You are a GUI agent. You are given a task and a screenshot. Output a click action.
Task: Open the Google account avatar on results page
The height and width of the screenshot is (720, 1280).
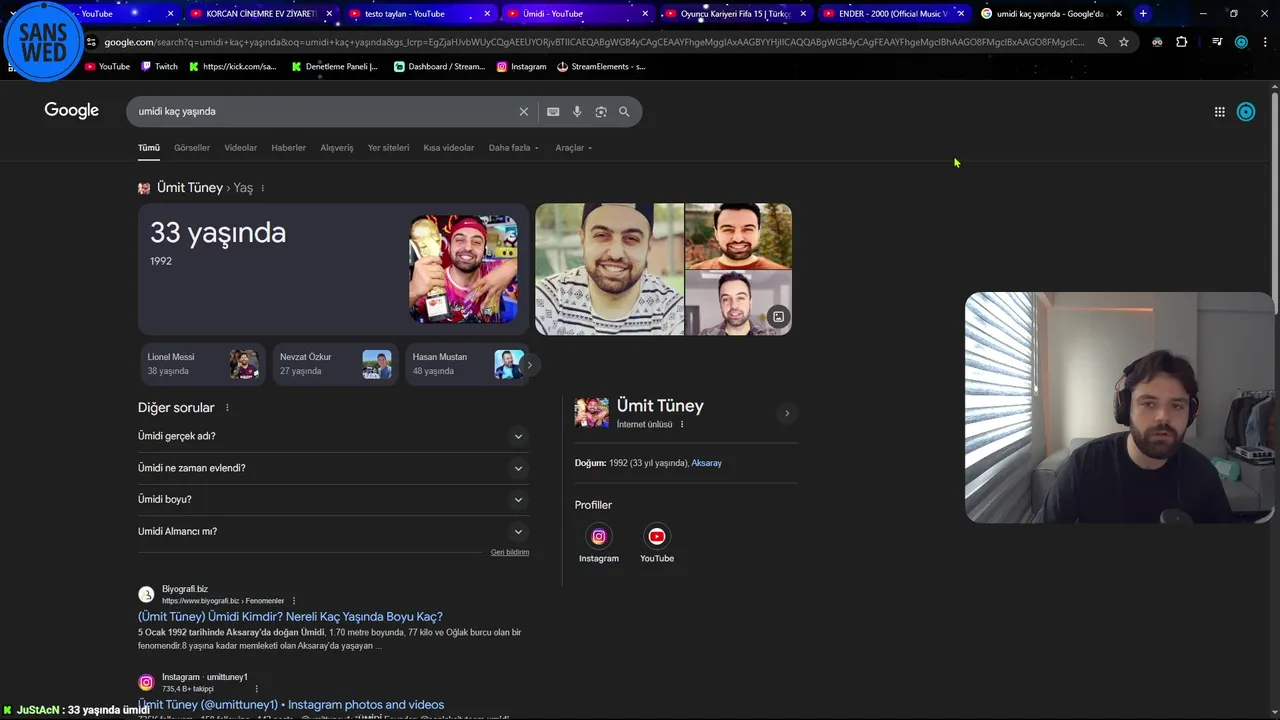1246,112
